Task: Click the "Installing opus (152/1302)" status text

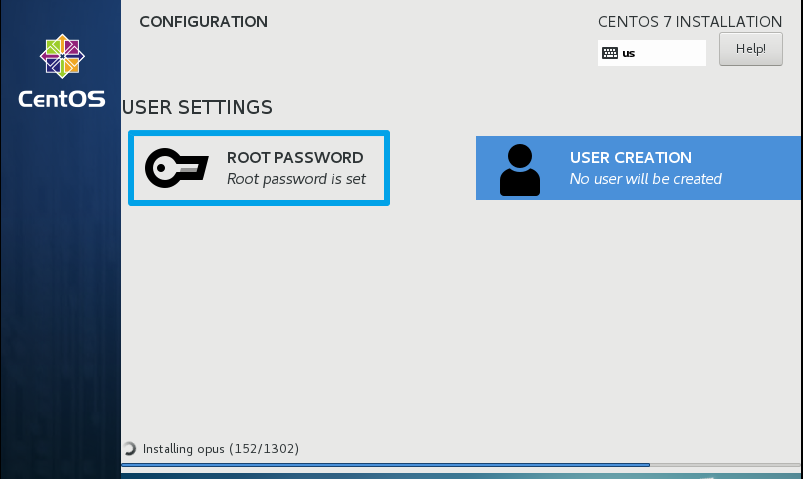Action: (x=221, y=449)
